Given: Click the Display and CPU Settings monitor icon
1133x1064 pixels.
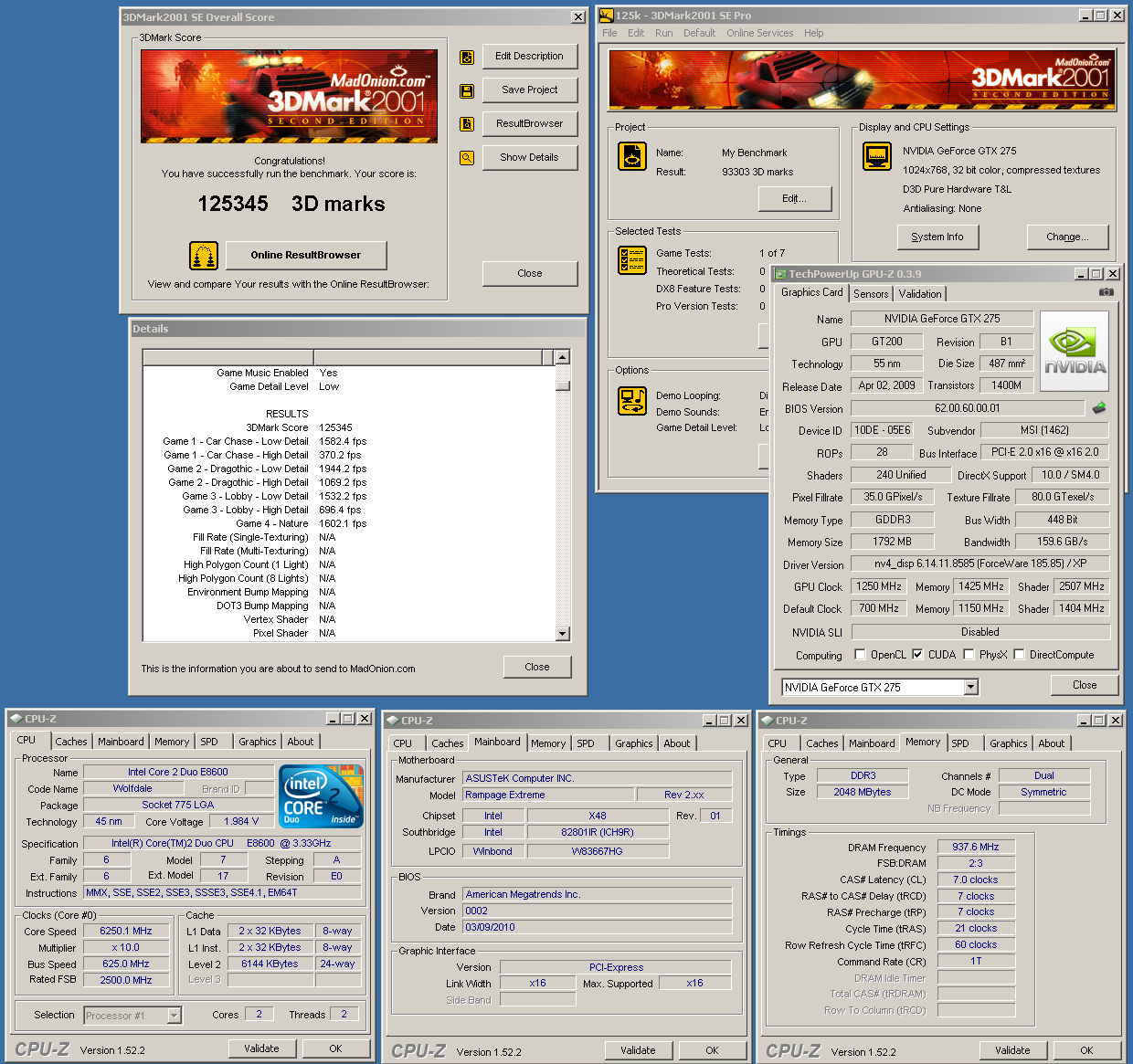Looking at the screenshot, I should 877,156.
